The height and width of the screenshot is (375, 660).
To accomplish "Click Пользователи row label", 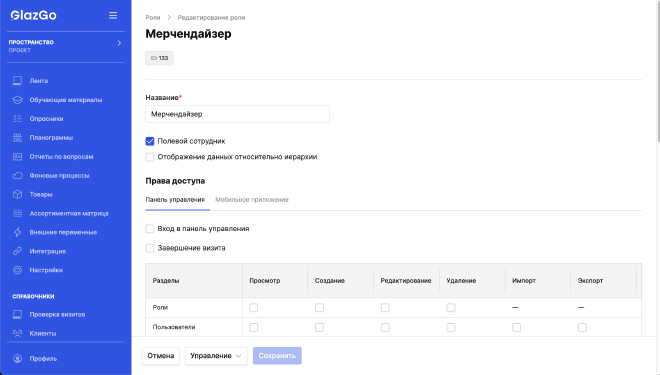I will point(174,327).
